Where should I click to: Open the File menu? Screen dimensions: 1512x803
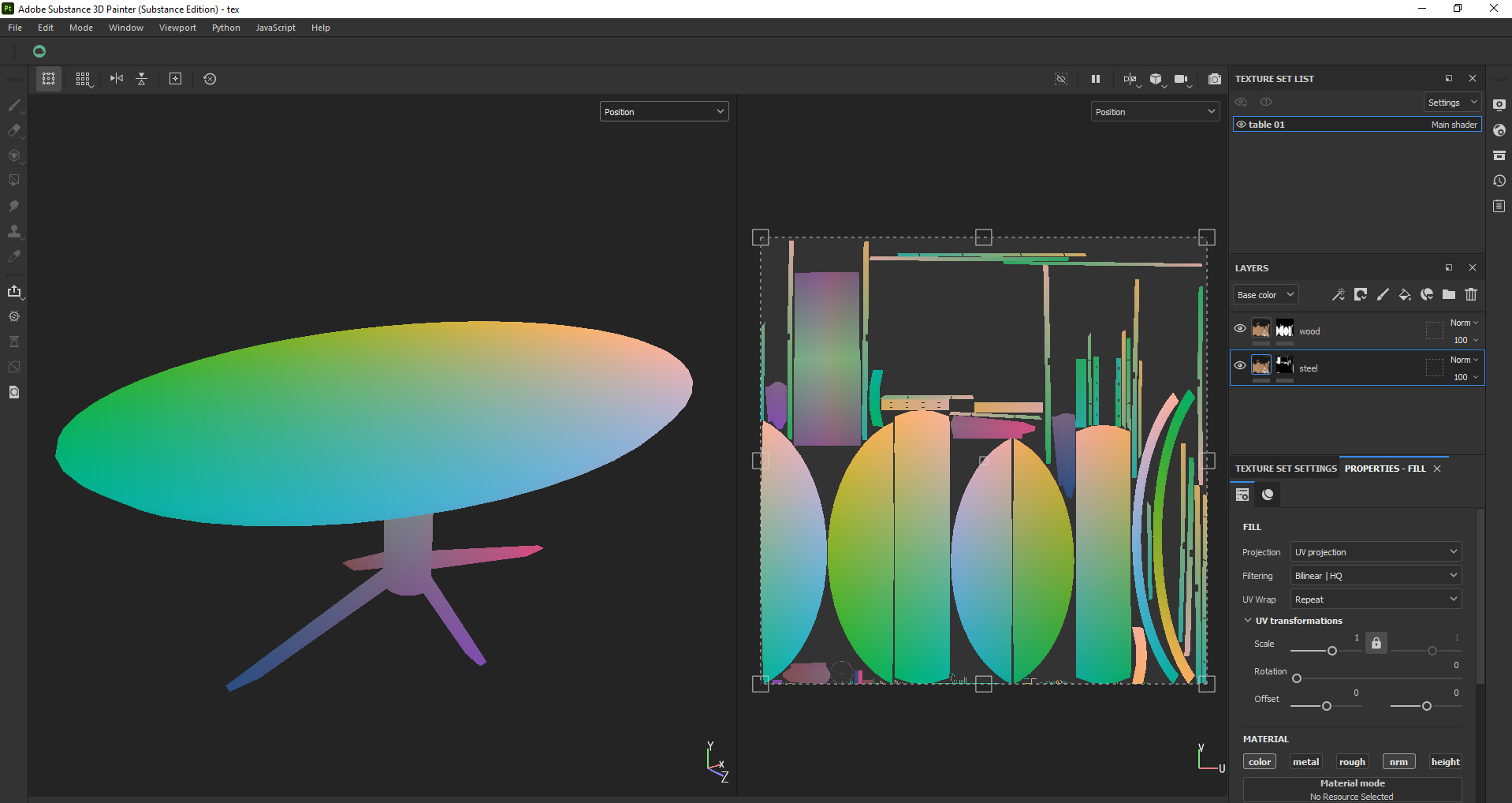tap(15, 28)
